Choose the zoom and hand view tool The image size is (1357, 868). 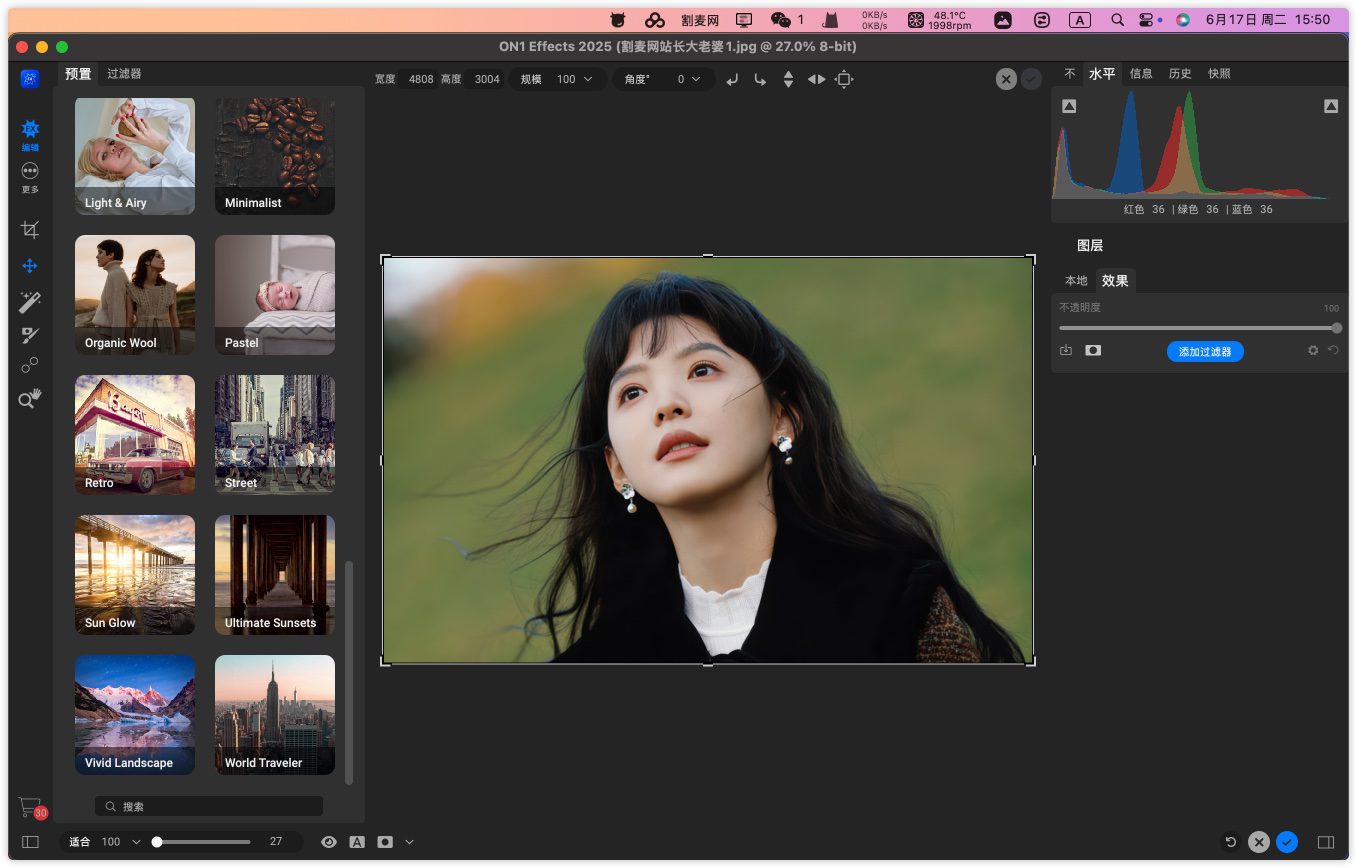pyautogui.click(x=30, y=398)
